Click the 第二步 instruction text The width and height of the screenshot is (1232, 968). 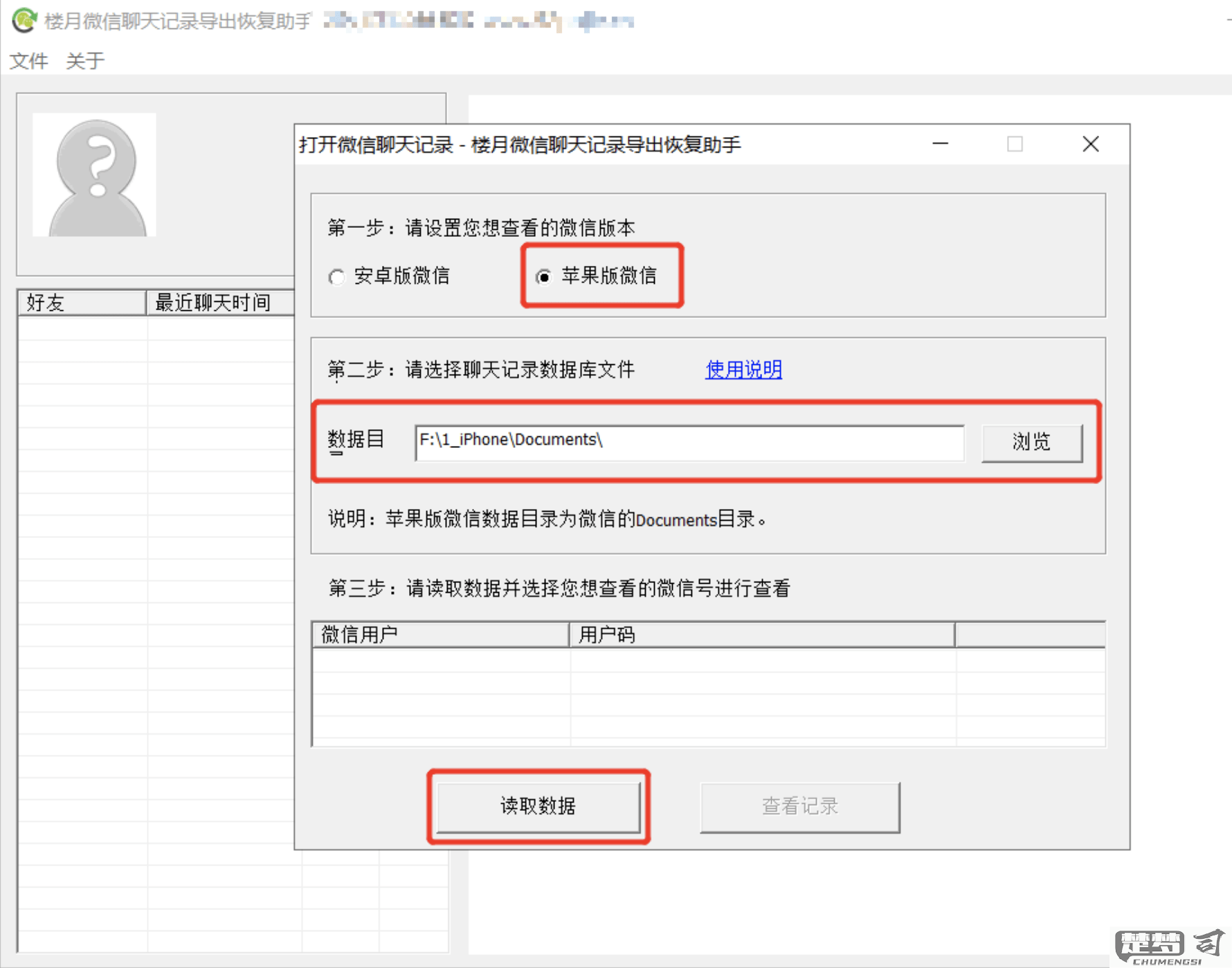481,370
